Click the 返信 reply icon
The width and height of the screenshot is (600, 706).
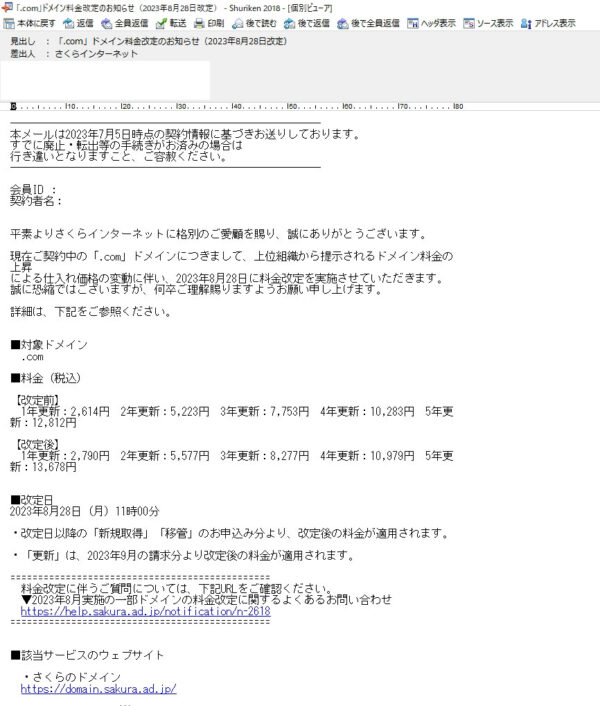[x=68, y=23]
